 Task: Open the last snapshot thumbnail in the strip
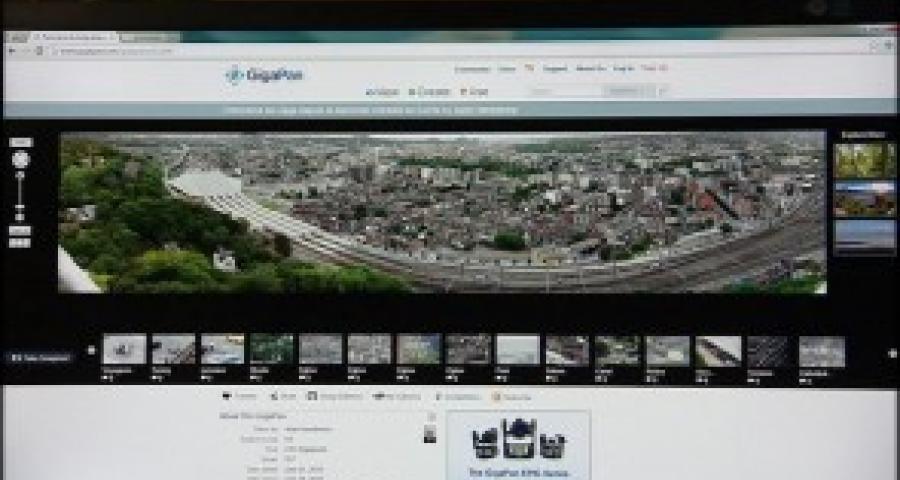821,351
